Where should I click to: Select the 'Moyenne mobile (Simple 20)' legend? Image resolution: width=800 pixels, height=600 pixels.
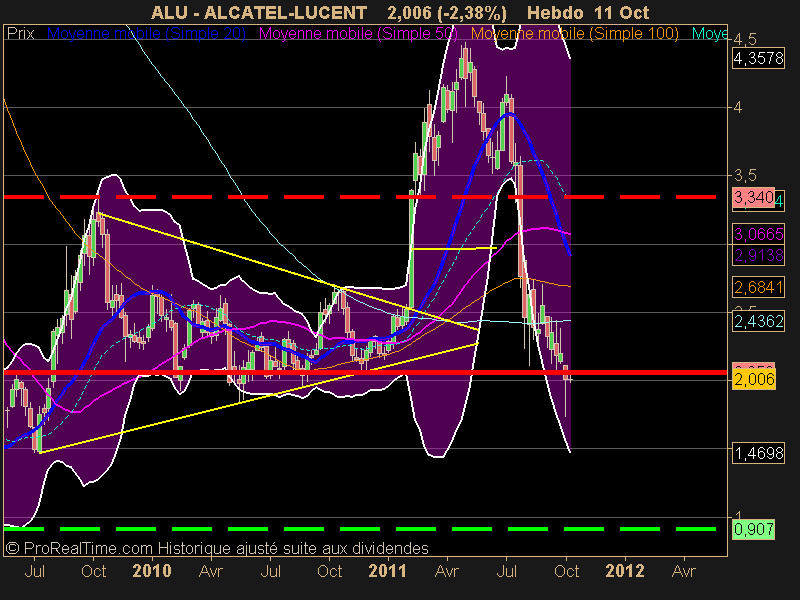[146, 34]
